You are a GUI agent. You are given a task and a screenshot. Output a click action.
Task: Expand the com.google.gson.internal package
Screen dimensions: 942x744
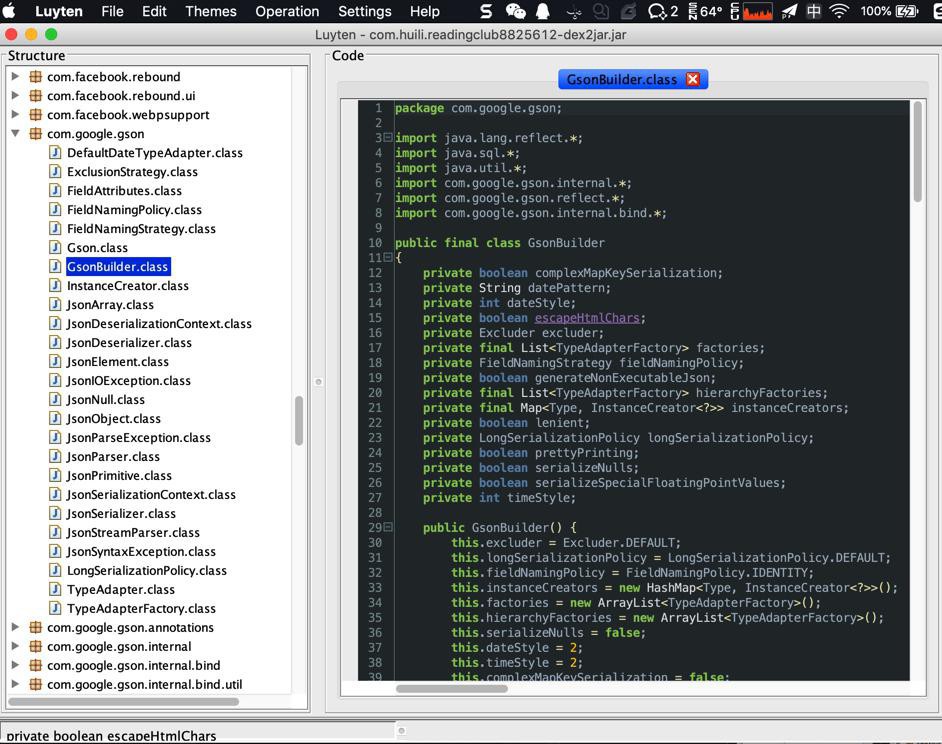pos(16,647)
